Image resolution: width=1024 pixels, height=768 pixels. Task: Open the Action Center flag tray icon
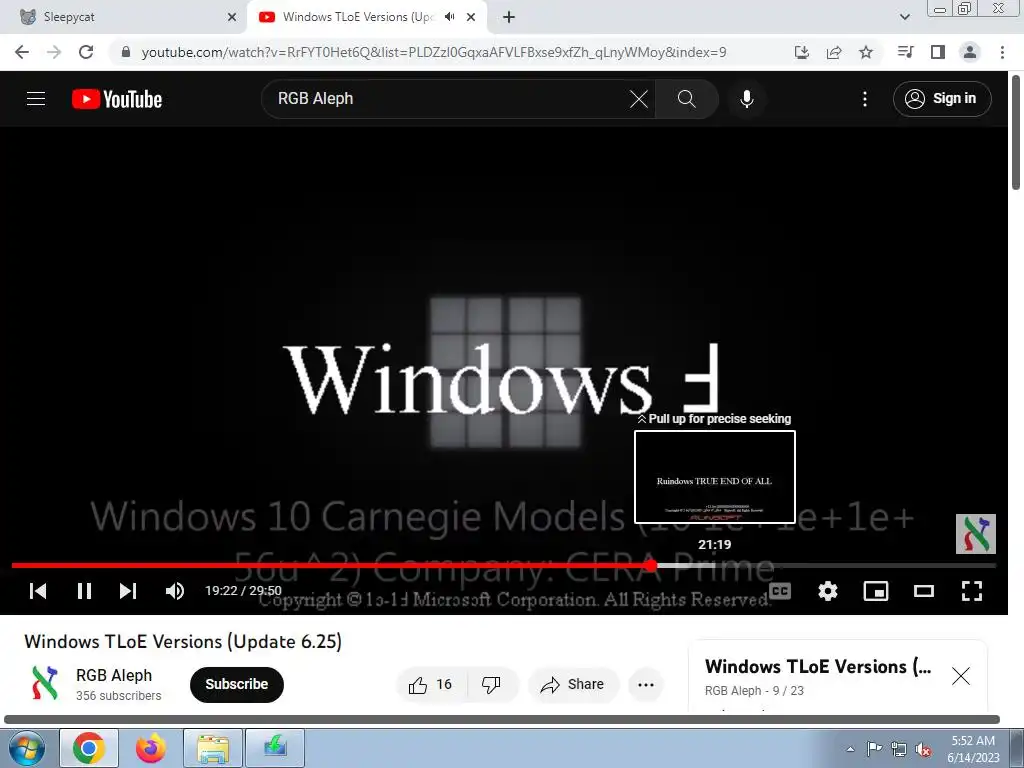click(874, 749)
